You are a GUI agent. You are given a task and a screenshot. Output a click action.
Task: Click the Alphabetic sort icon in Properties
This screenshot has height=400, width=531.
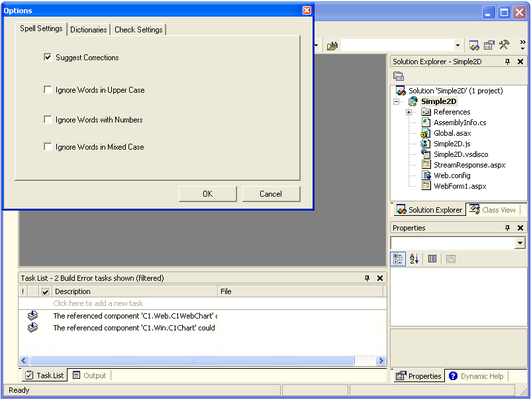click(414, 259)
